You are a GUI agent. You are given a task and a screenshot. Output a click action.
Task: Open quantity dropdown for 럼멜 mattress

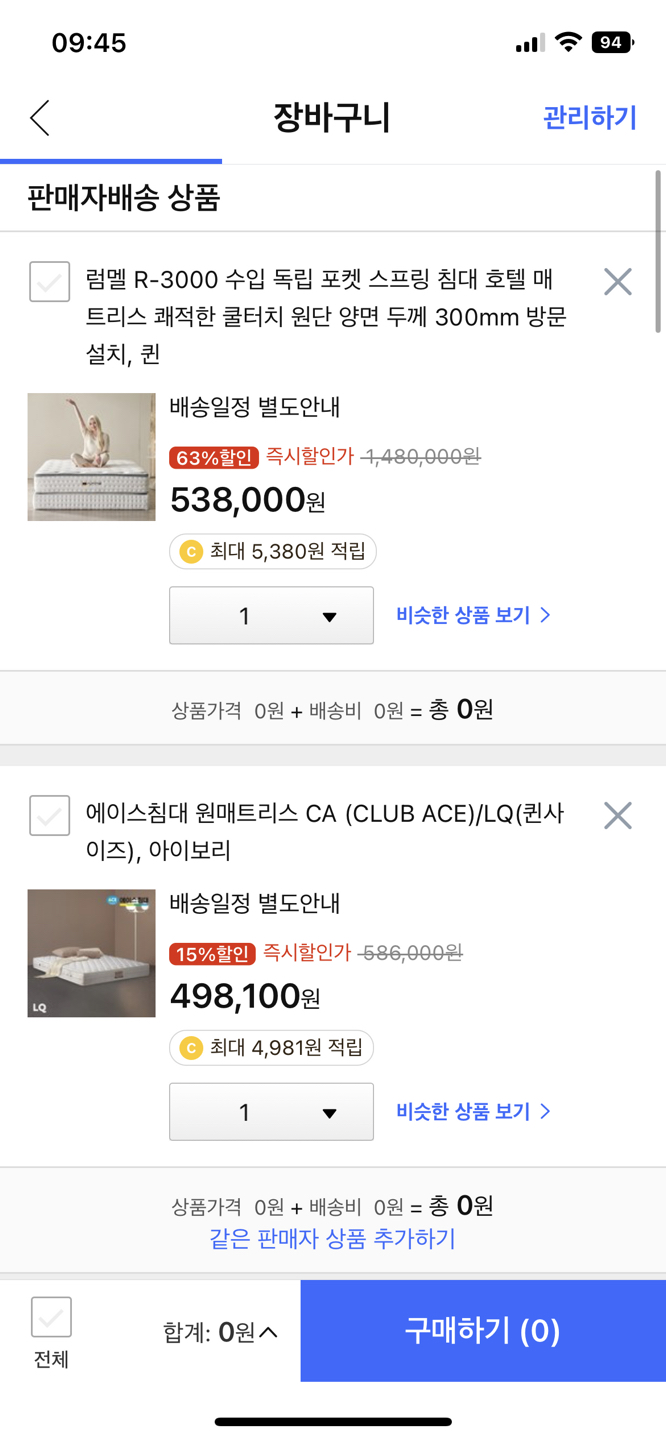click(271, 616)
